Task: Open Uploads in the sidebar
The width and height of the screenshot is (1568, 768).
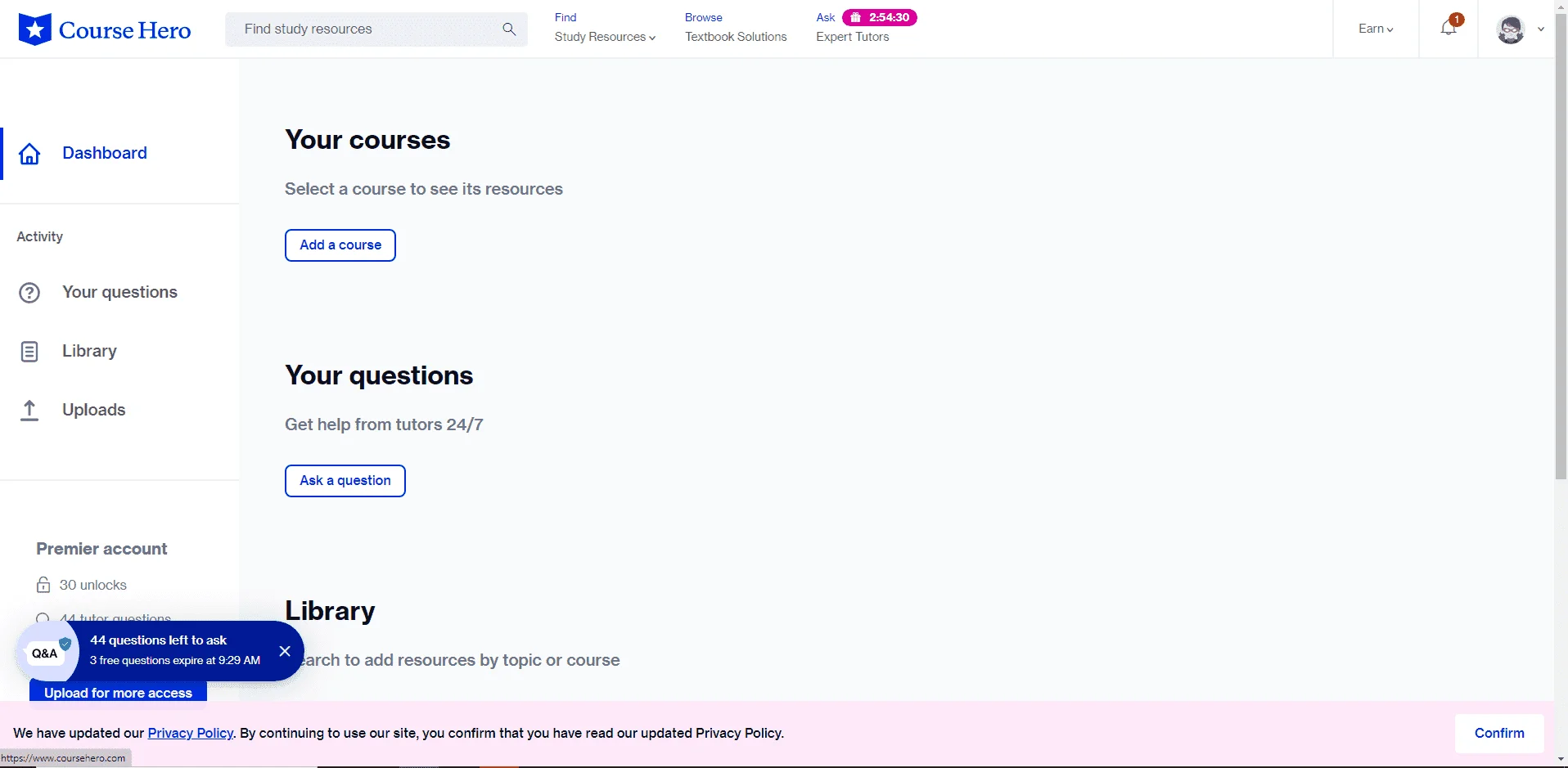Action: [x=93, y=410]
